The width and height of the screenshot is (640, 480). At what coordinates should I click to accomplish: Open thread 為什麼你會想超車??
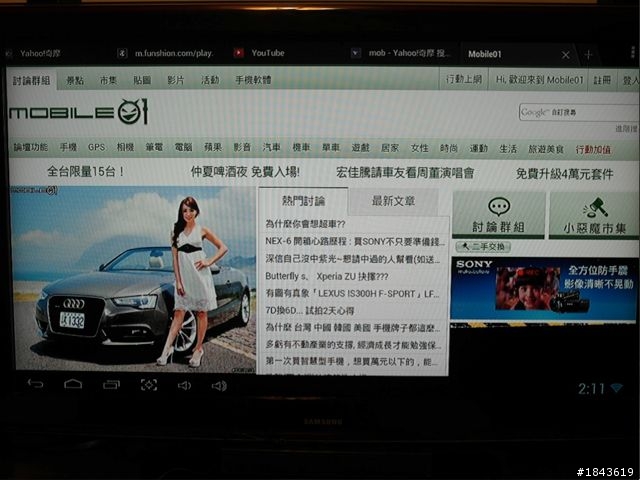(x=305, y=224)
